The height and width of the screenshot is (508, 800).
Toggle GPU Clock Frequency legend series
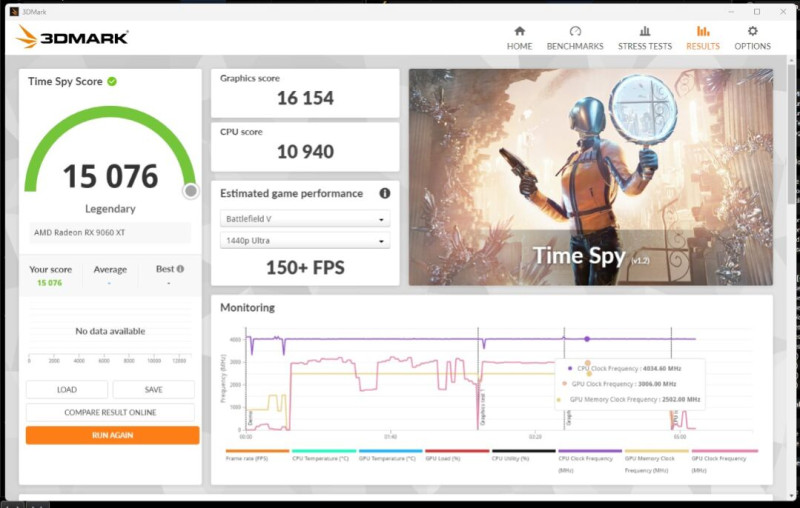[723, 461]
